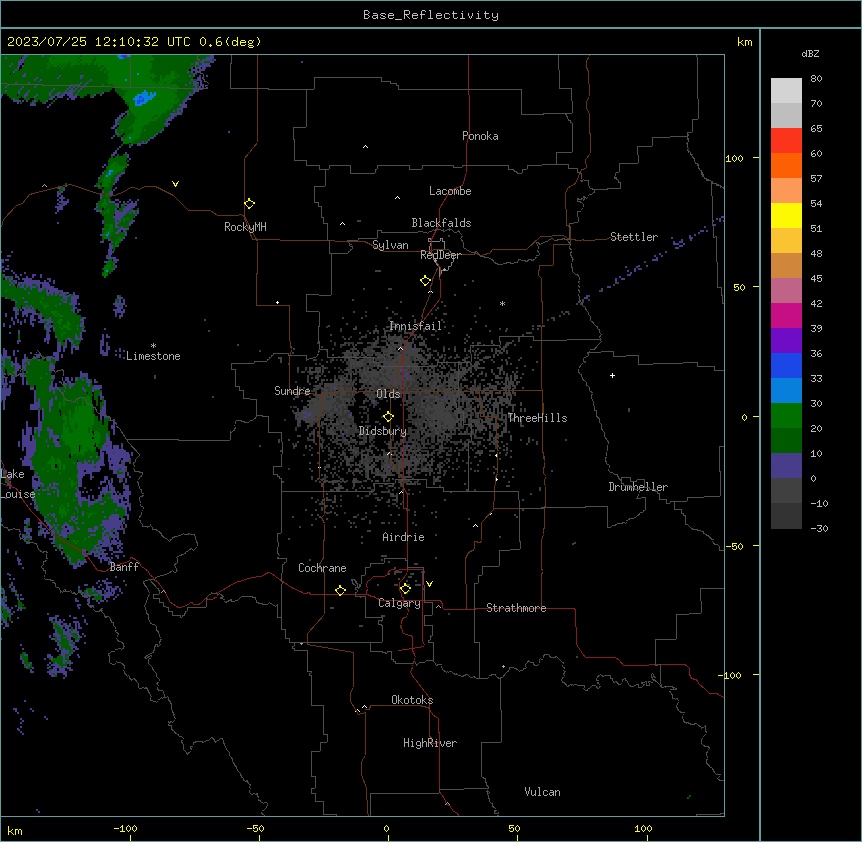Click the Calgary city label
The width and height of the screenshot is (862, 842).
coord(399,603)
